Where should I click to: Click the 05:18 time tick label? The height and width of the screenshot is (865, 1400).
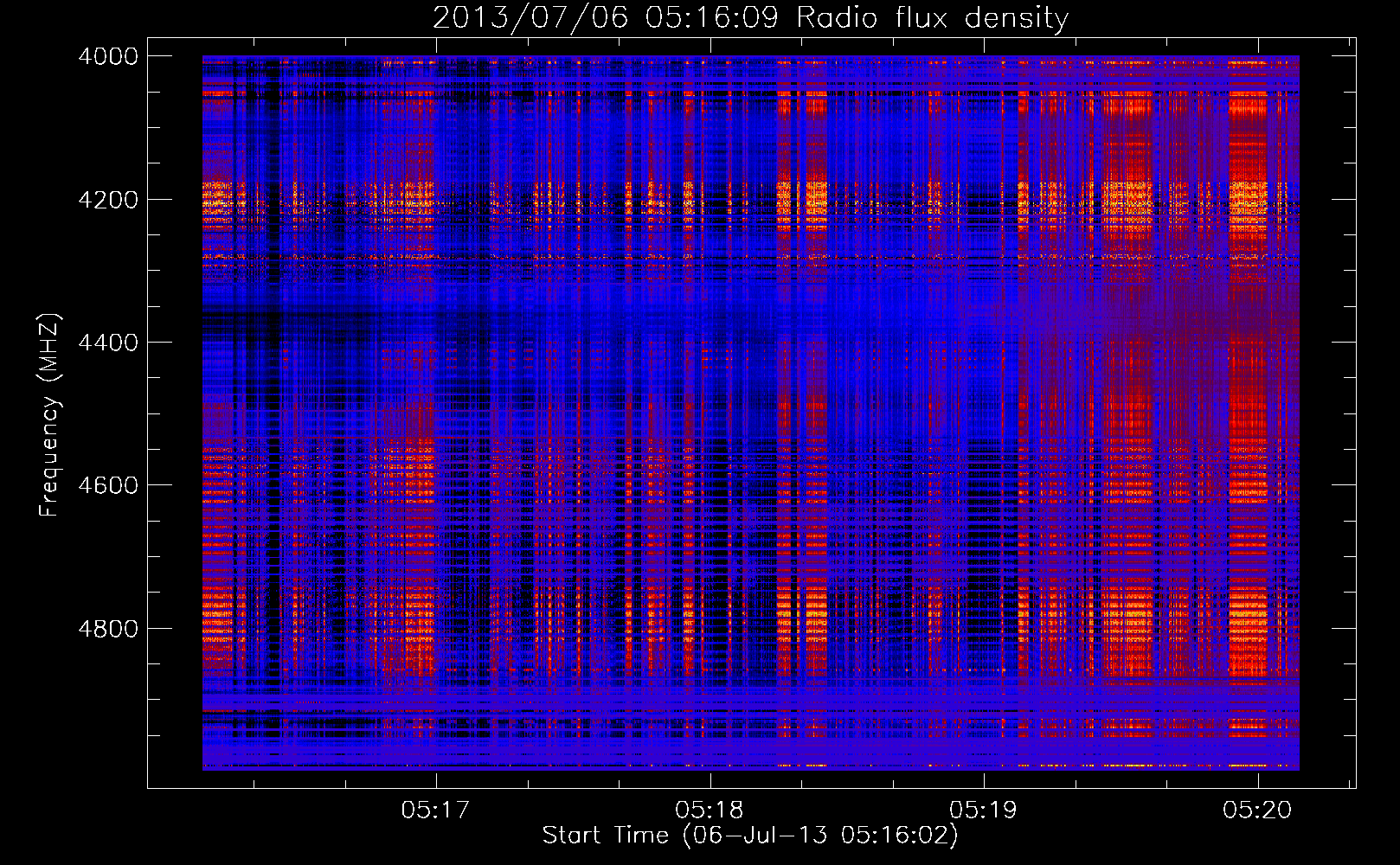click(710, 811)
